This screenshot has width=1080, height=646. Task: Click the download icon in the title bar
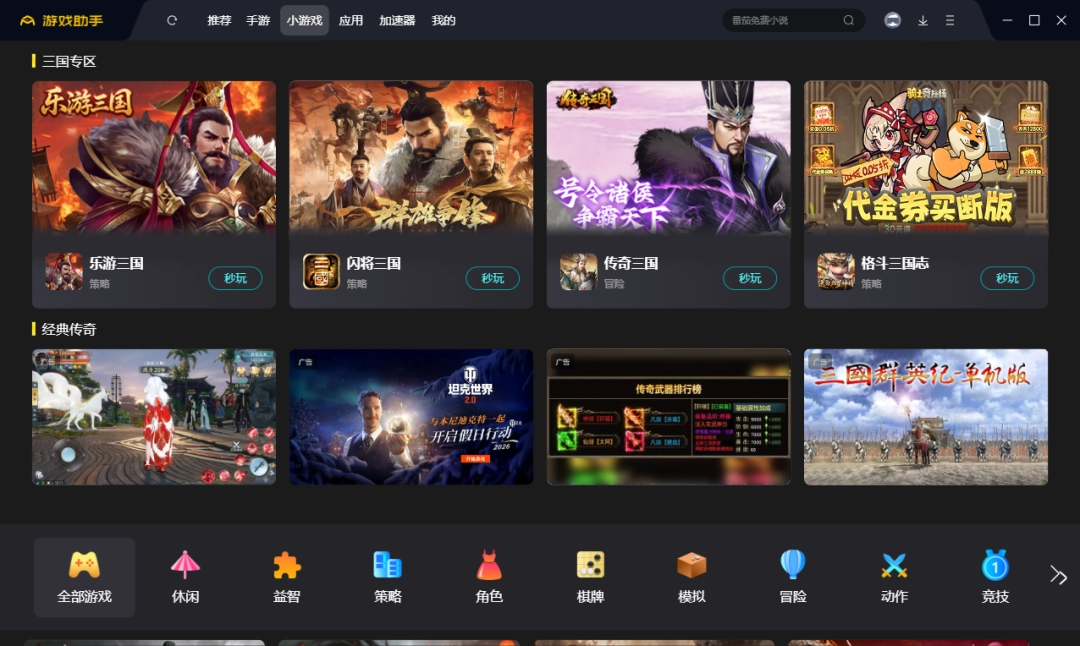pos(922,19)
